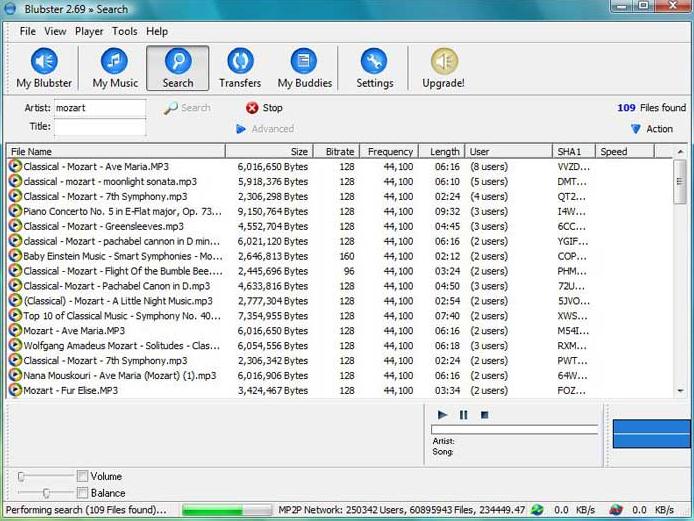This screenshot has width=694, height=521.
Task: Click icon of Mozart - Fur Elise.MP3 row
Action: 15,390
